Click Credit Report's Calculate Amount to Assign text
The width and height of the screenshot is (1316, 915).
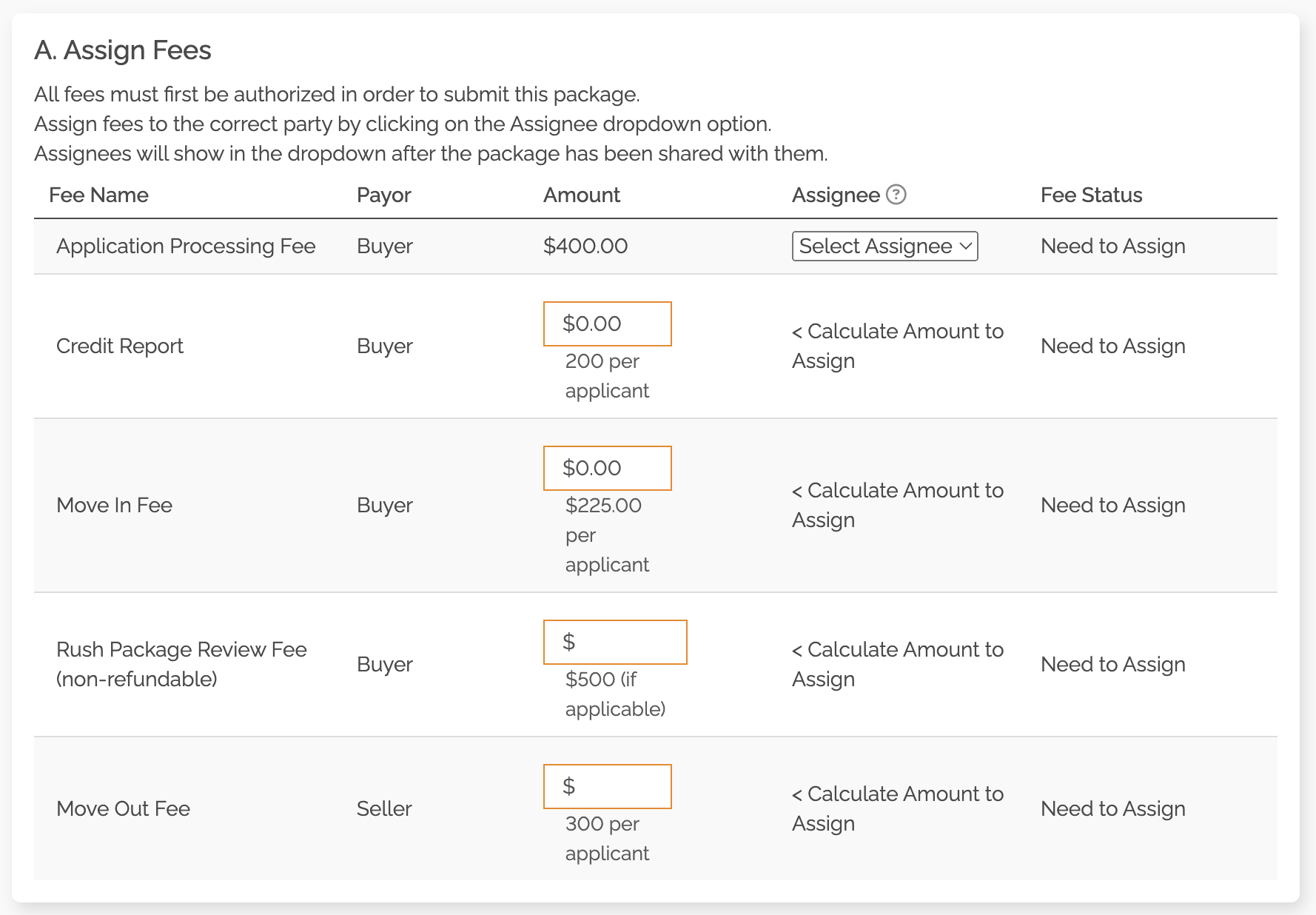point(897,346)
